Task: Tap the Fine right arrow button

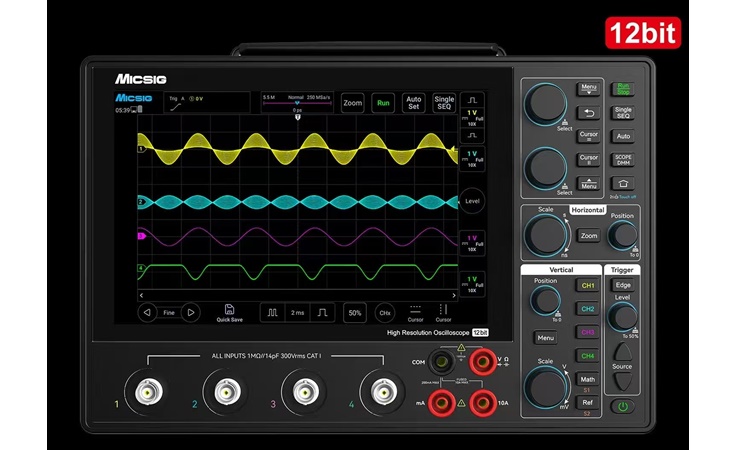Action: (x=191, y=313)
